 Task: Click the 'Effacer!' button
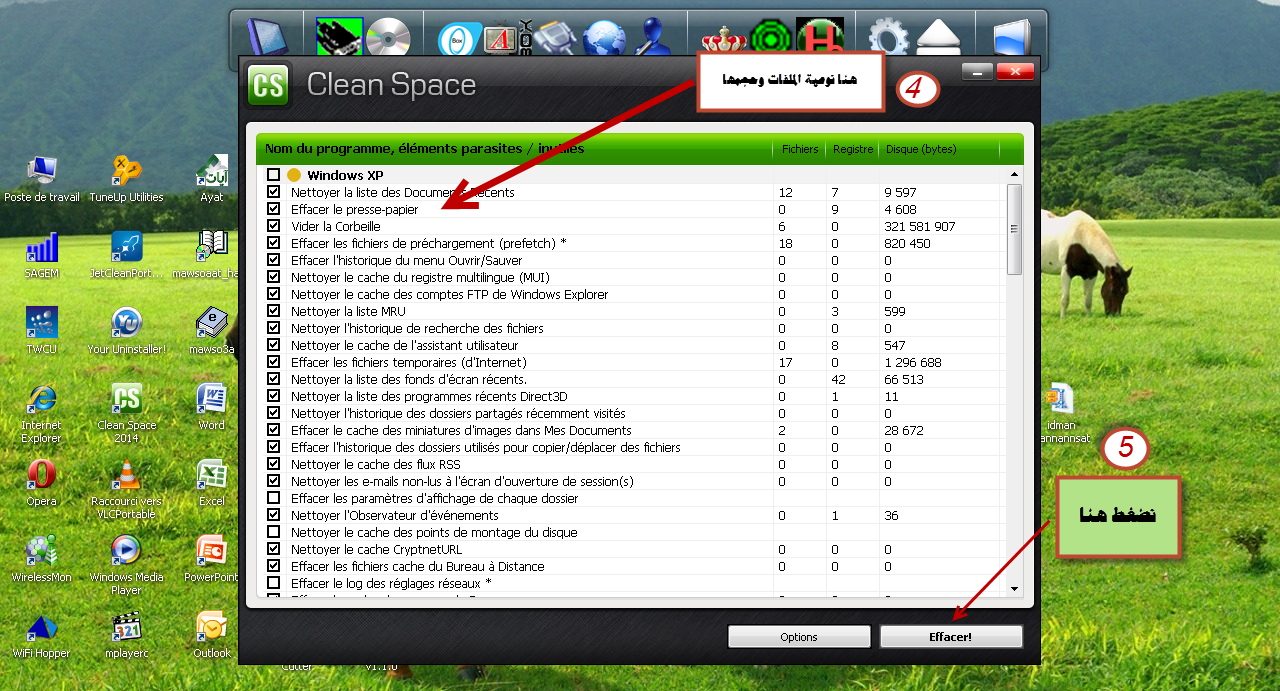[x=951, y=637]
